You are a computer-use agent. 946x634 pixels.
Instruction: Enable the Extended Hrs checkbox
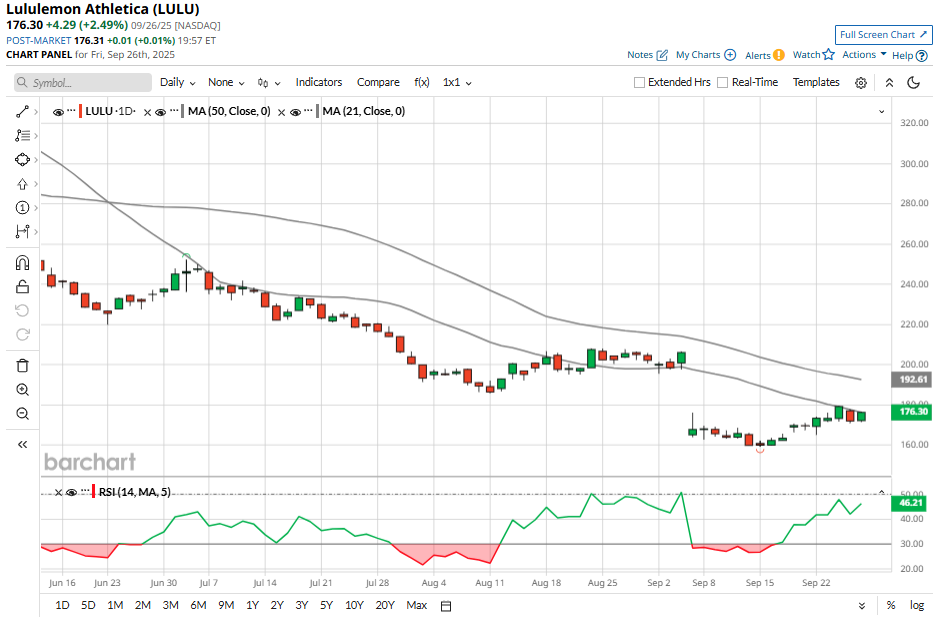click(640, 83)
